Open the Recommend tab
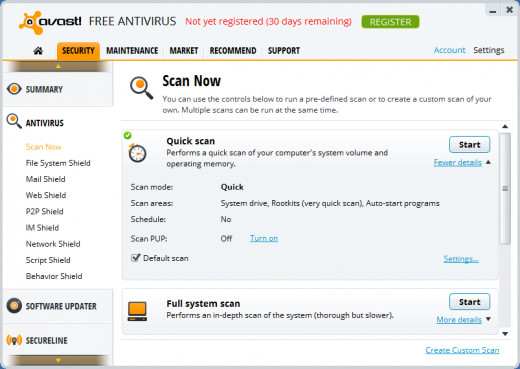This screenshot has height=369, width=520. pos(233,51)
